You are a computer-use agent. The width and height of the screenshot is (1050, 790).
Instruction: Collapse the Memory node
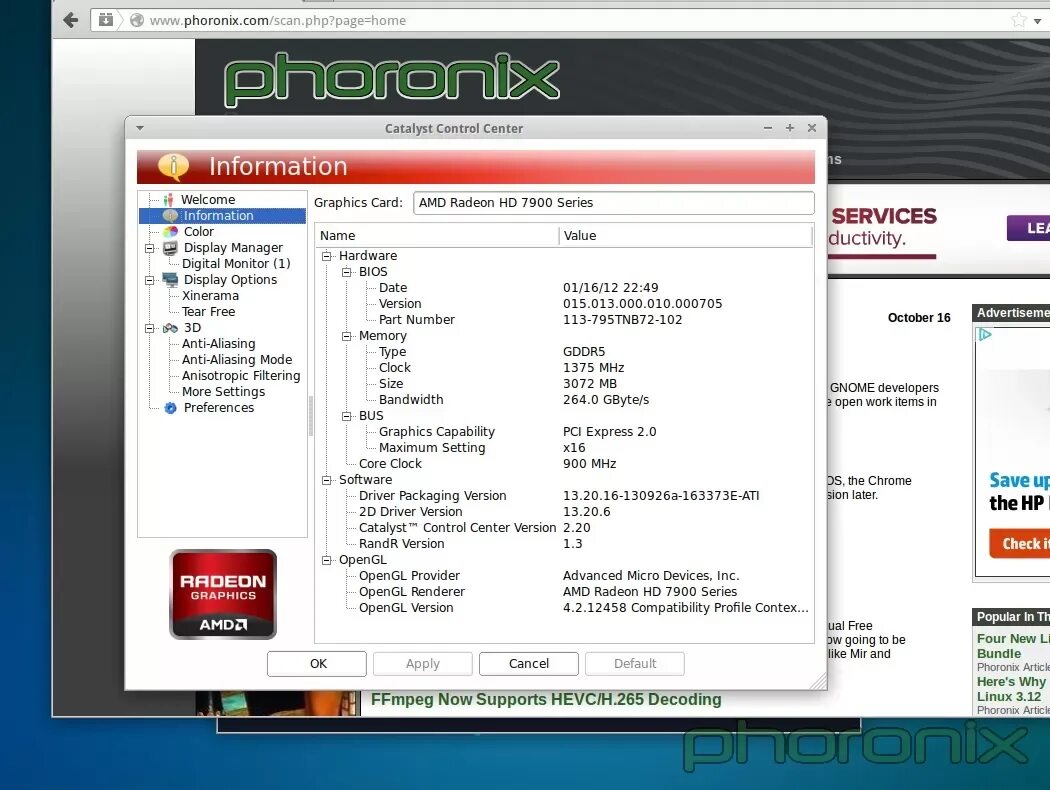[x=347, y=337]
